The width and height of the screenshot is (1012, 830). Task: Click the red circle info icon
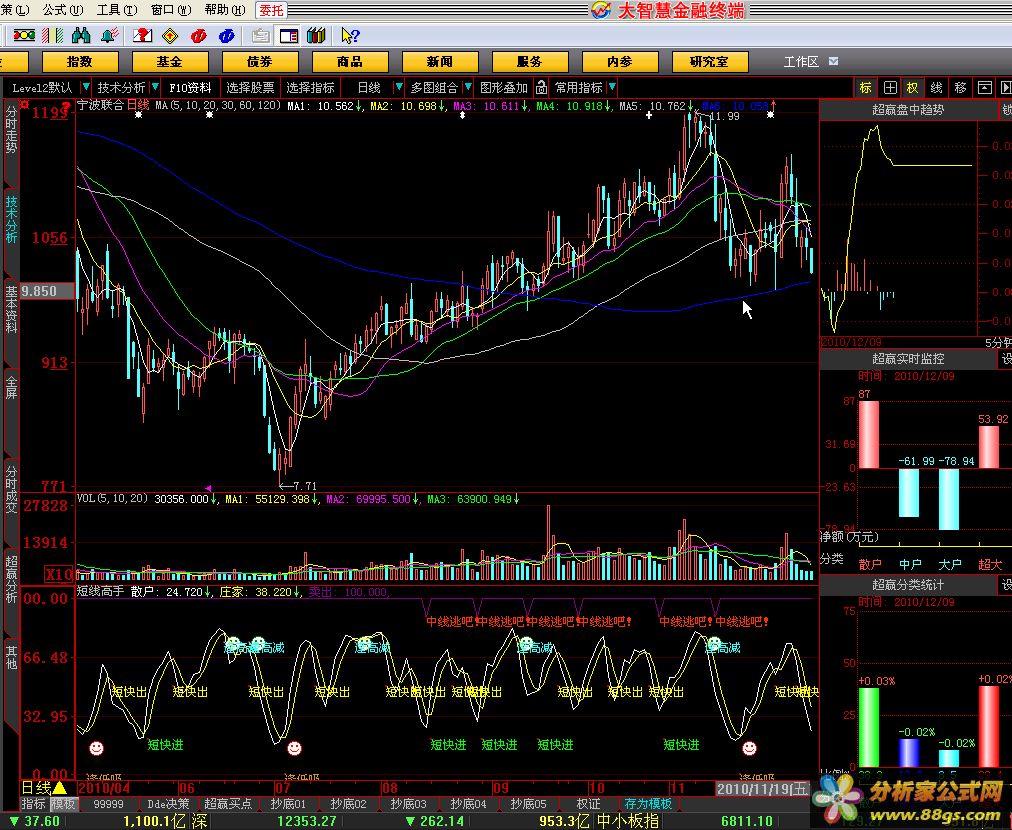[198, 35]
